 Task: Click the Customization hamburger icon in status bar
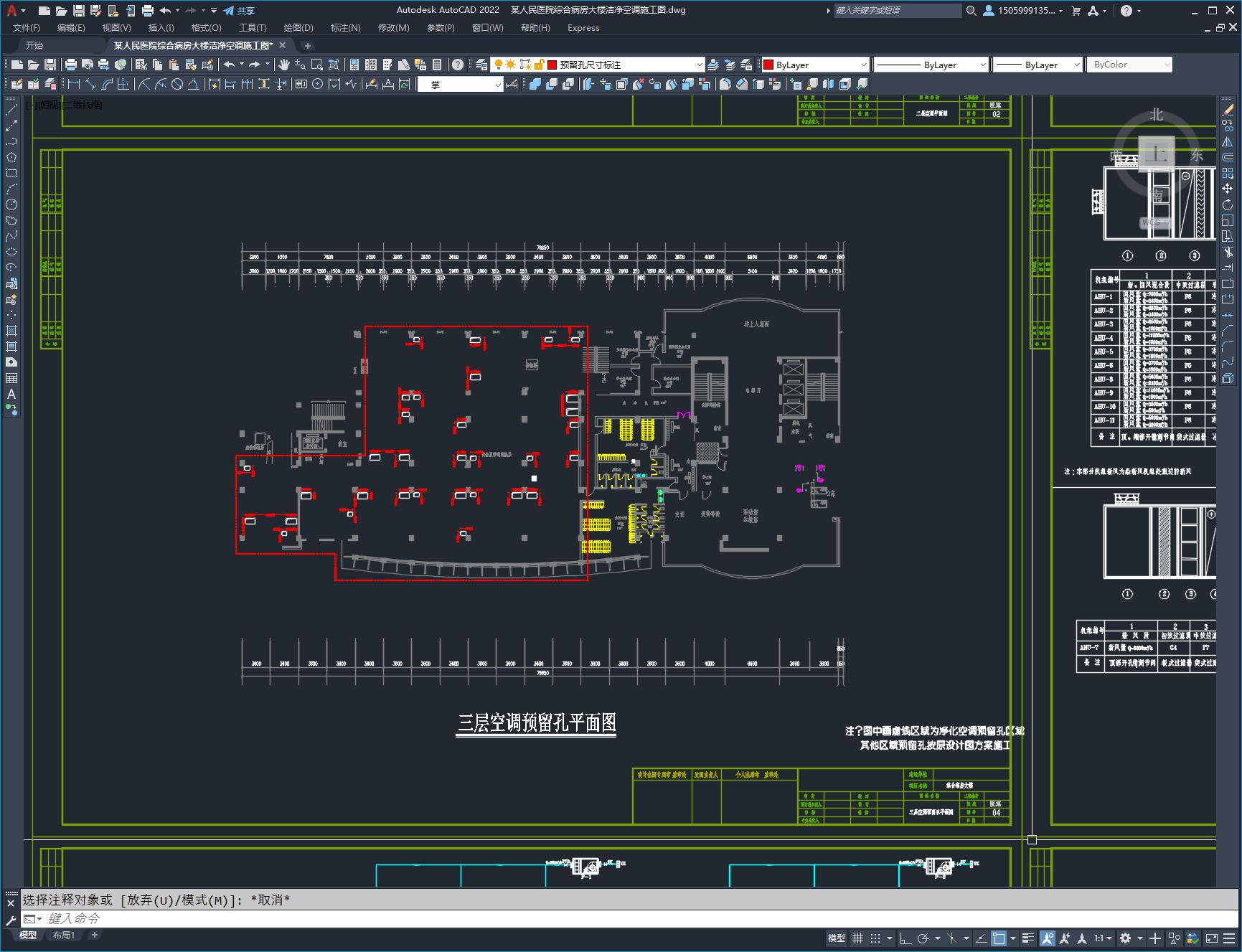1230,938
